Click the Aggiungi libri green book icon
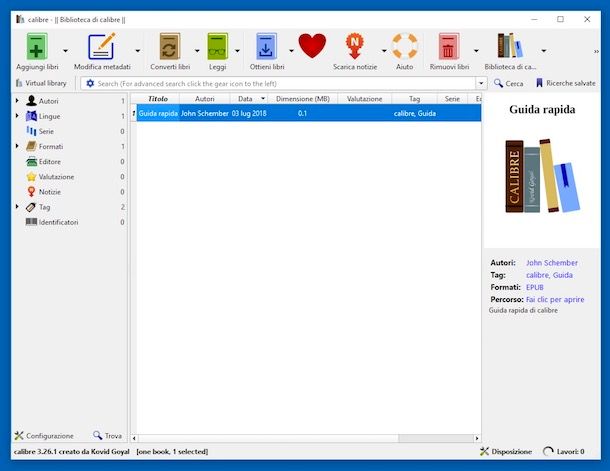610x471 pixels. pyautogui.click(x=37, y=47)
